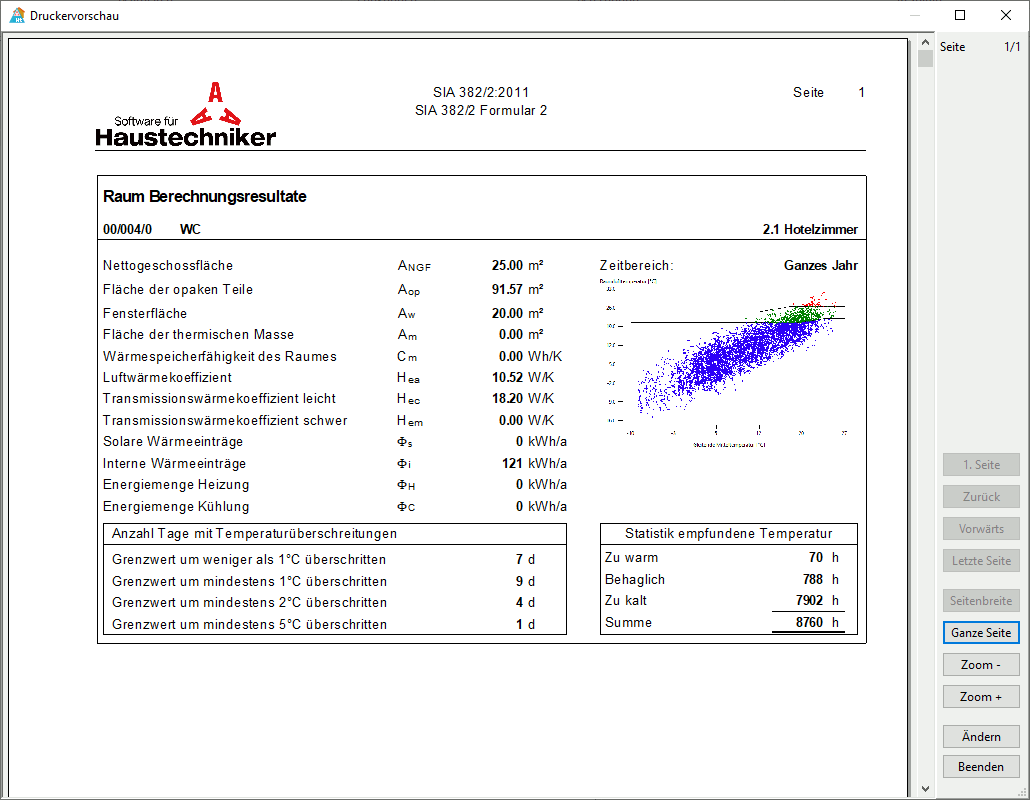1030x800 pixels.
Task: Click the 'Energiemenge Heizung' label
Action: coord(176,485)
